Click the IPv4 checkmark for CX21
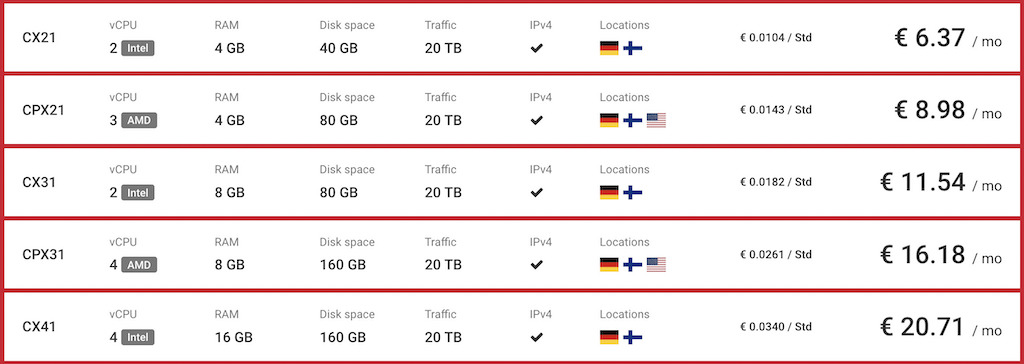 536,48
